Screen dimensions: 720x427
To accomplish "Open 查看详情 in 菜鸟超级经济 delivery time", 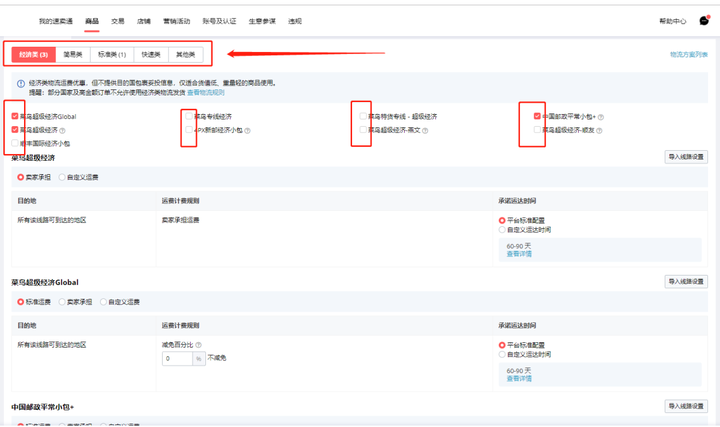I will 519,254.
